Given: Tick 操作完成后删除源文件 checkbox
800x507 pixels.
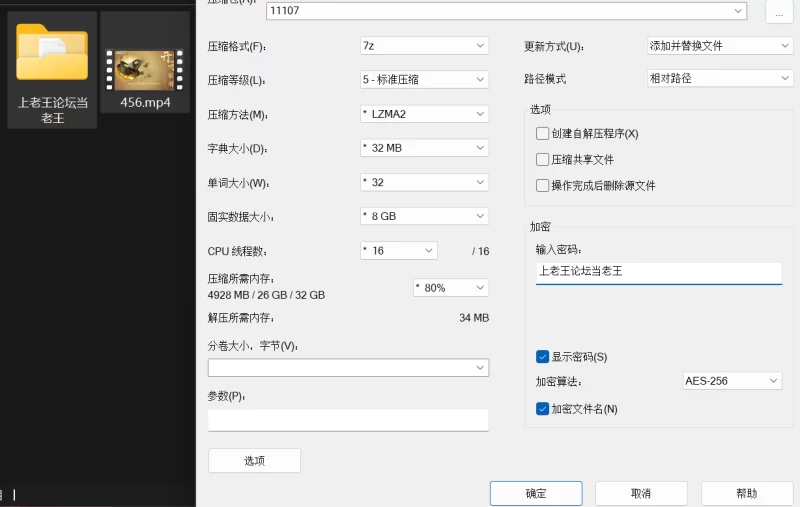Looking at the screenshot, I should click(542, 186).
